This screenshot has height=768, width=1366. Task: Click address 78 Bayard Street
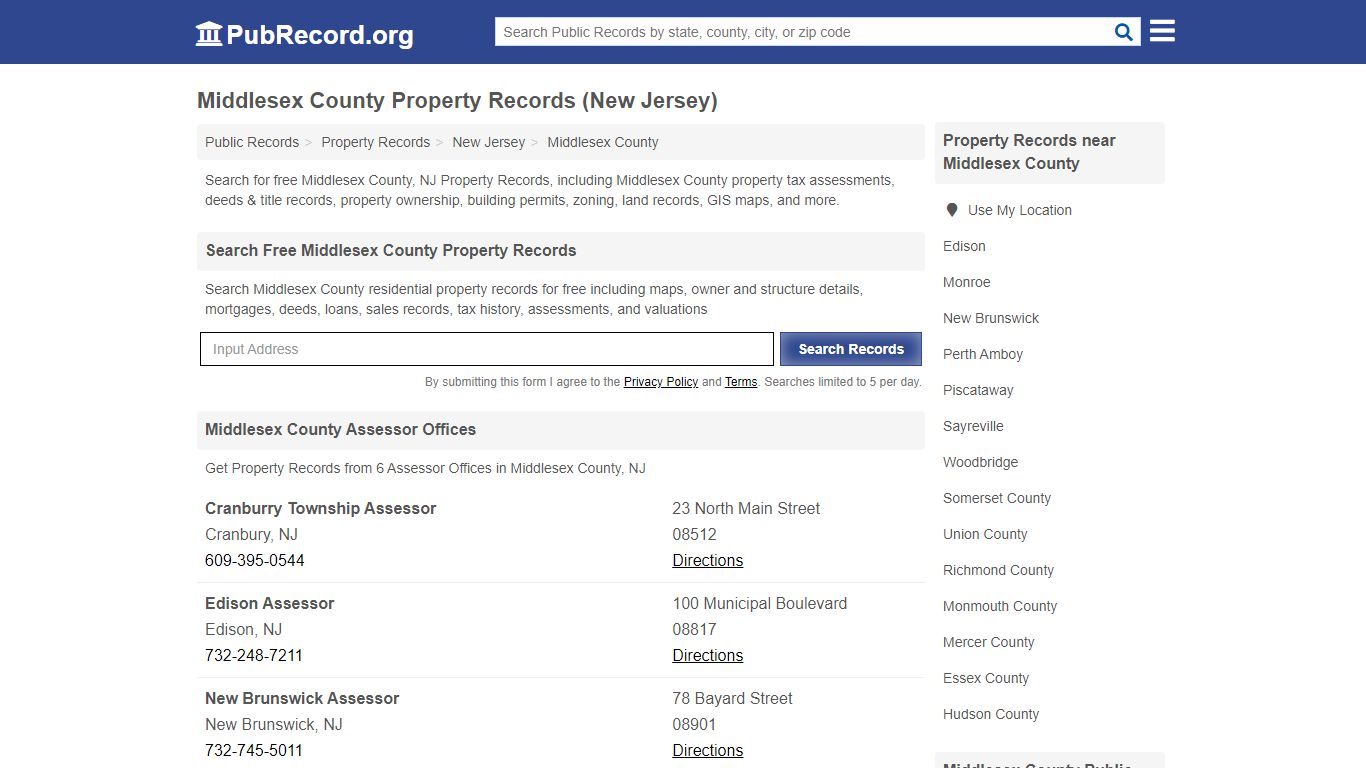click(733, 698)
